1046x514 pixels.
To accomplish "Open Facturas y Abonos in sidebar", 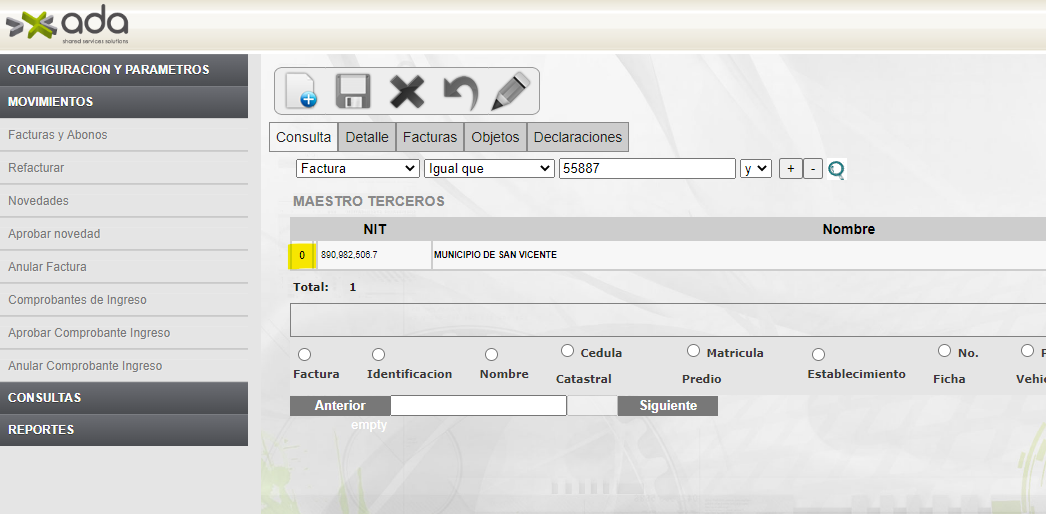I will click(x=58, y=135).
